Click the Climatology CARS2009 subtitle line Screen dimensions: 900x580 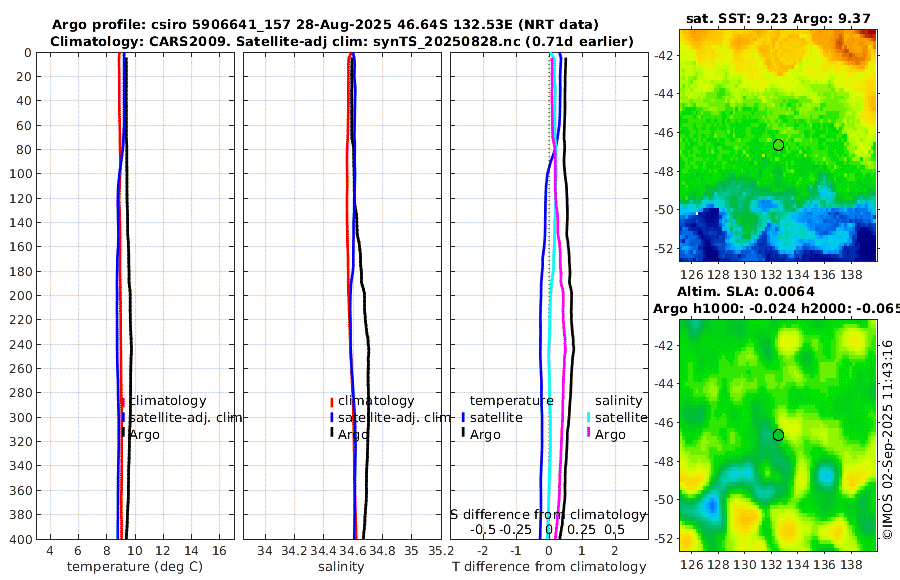pos(342,41)
